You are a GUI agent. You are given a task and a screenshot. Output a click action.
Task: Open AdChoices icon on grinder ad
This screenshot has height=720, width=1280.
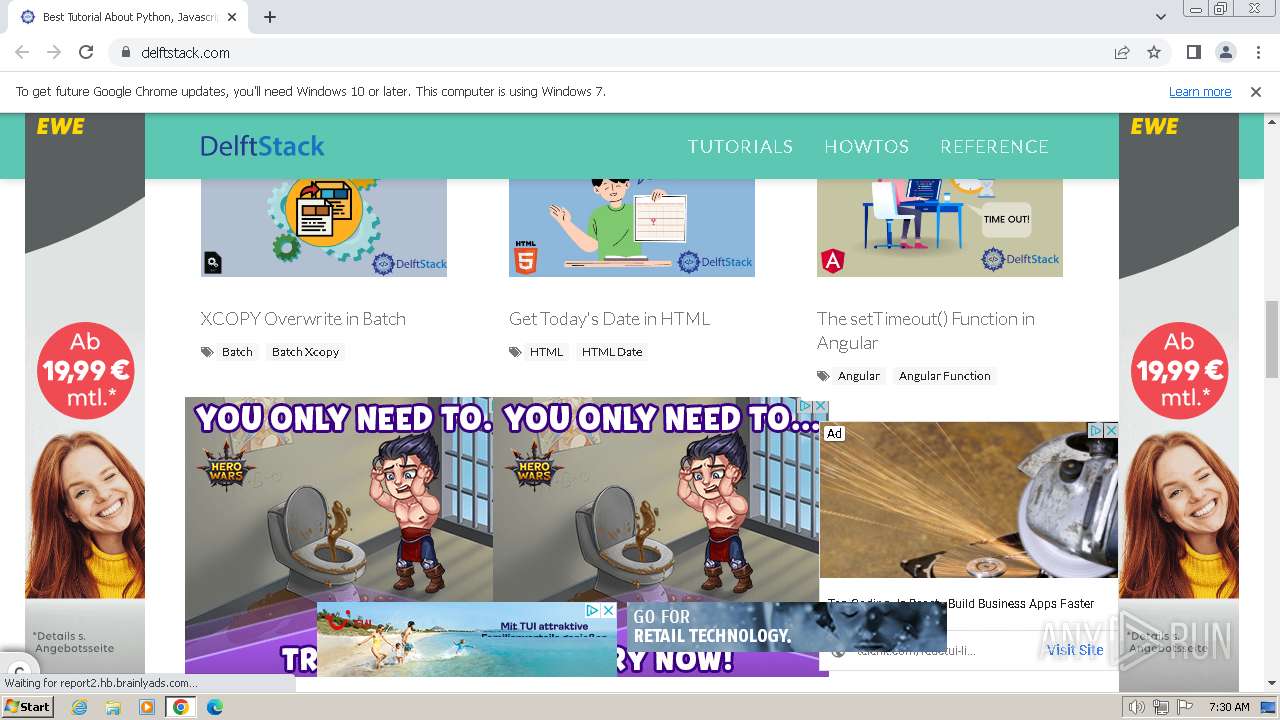pos(1095,430)
